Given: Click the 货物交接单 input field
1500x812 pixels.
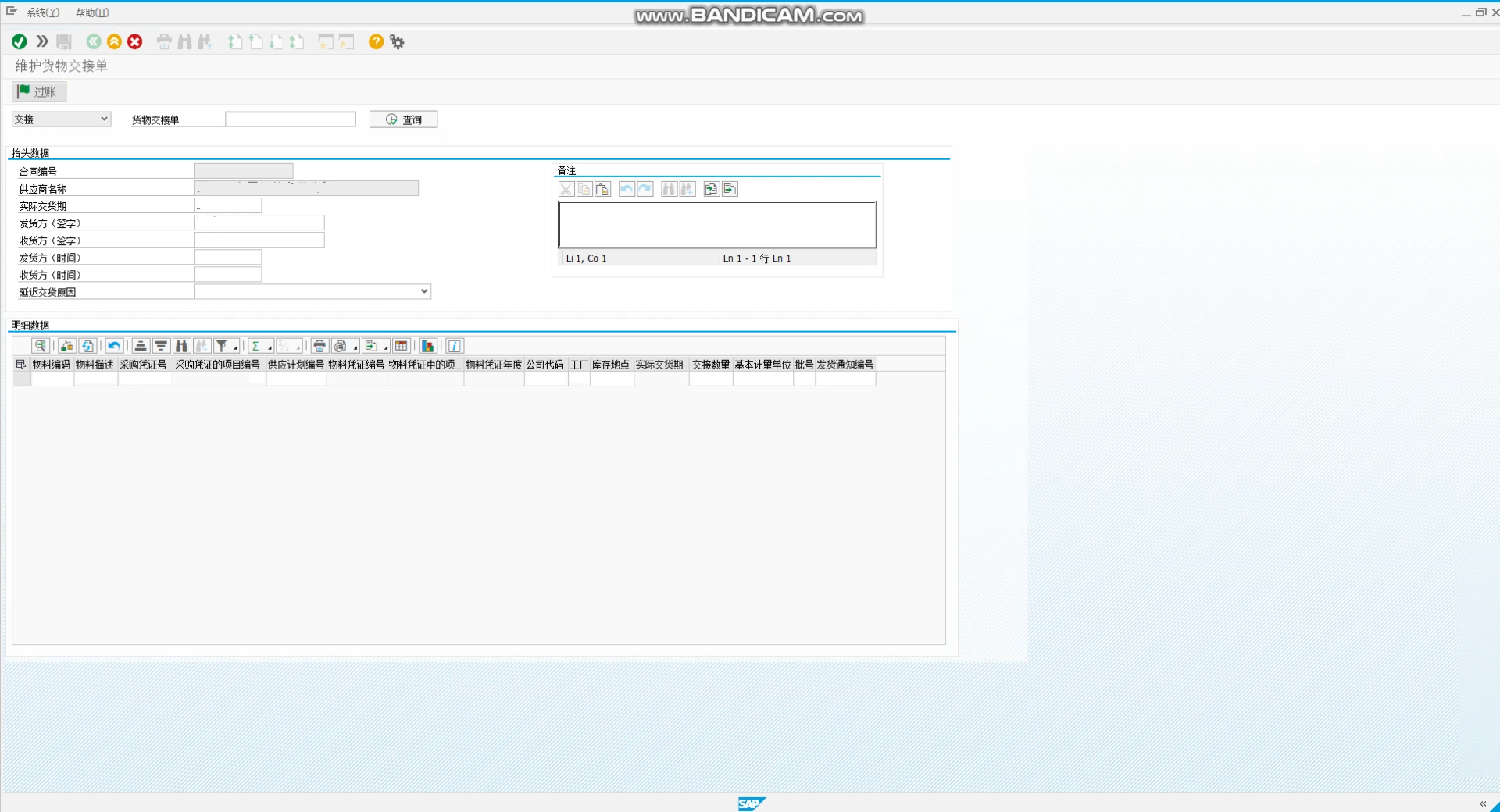Looking at the screenshot, I should pyautogui.click(x=290, y=119).
